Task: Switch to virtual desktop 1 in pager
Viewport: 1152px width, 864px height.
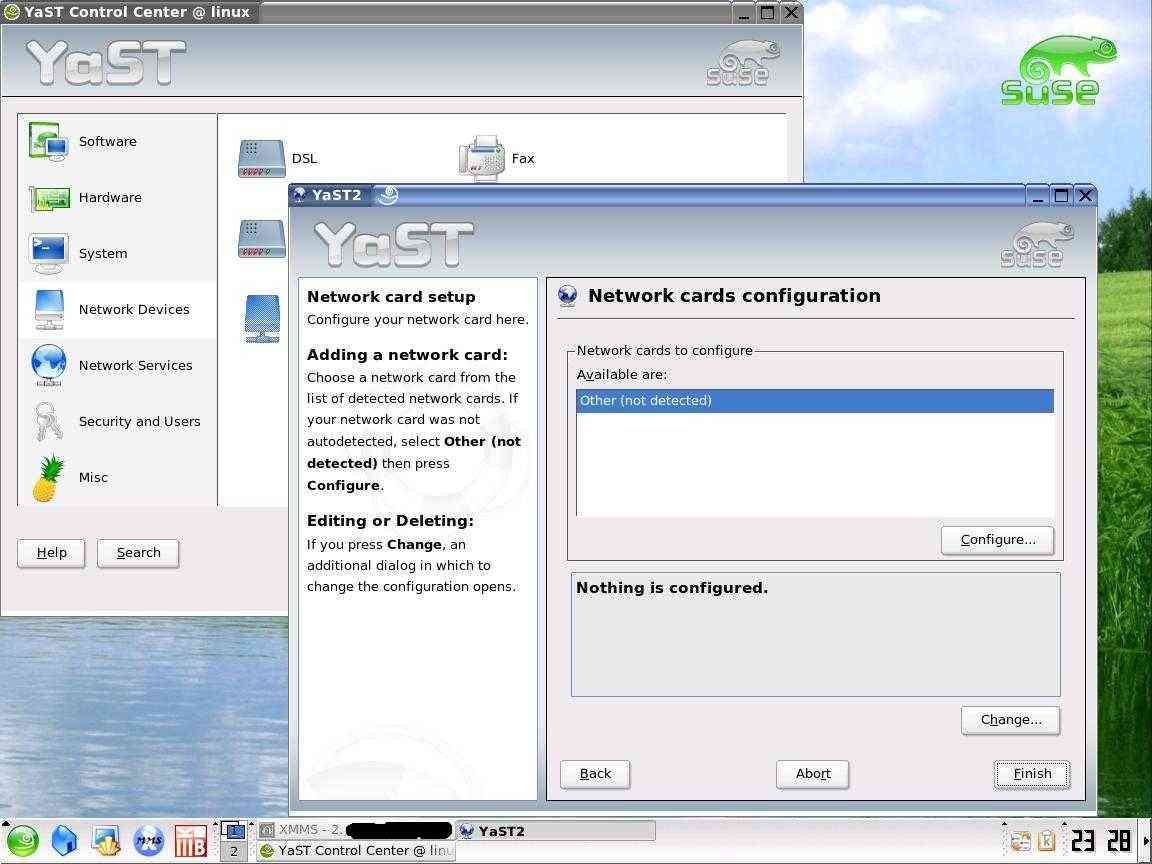Action: 234,831
